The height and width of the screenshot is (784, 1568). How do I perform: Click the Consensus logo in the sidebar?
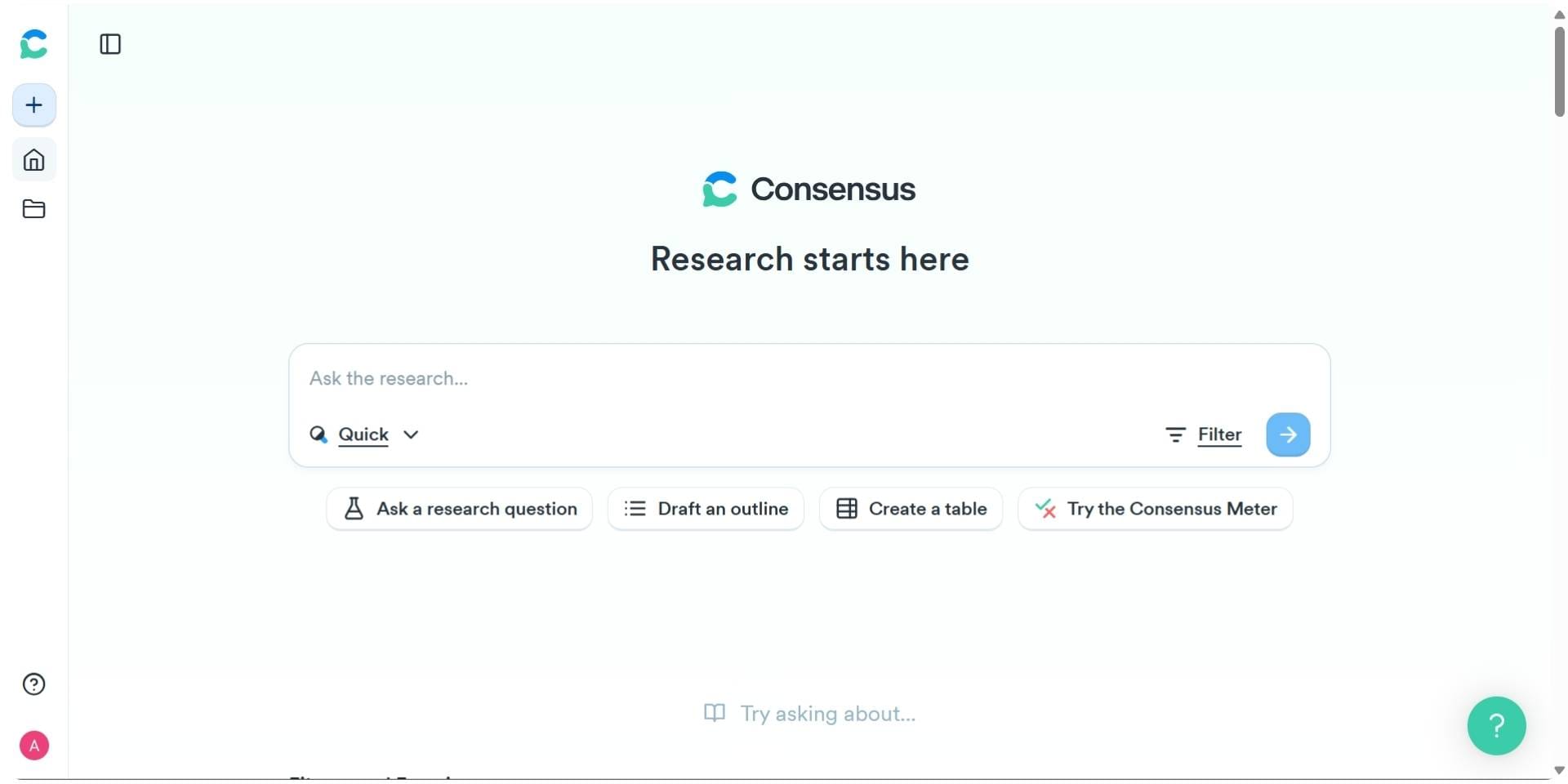33,45
